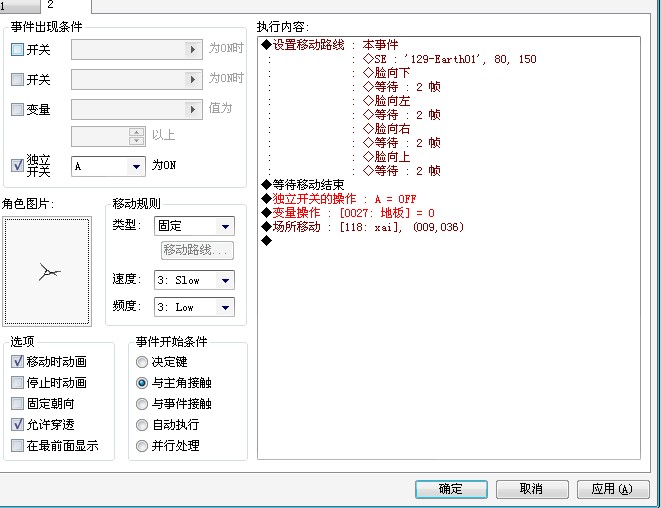Increase the variable value stepper

[x=136, y=132]
